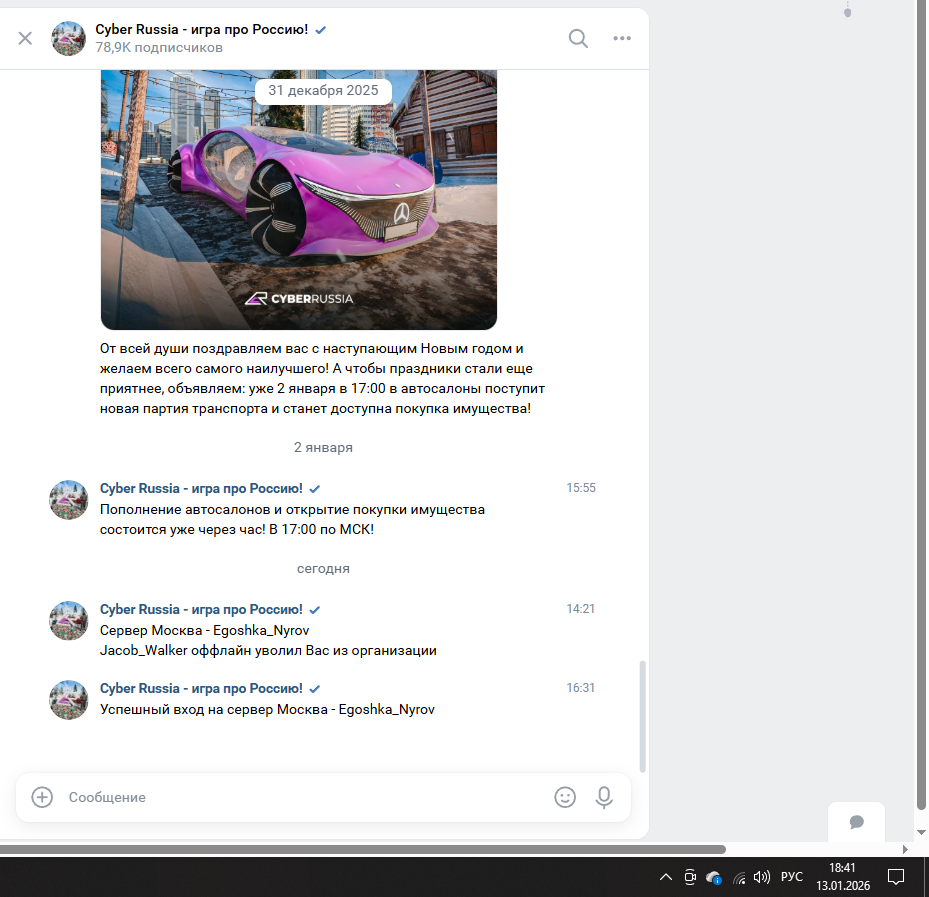Click the 'сегодня' date separator

(323, 568)
